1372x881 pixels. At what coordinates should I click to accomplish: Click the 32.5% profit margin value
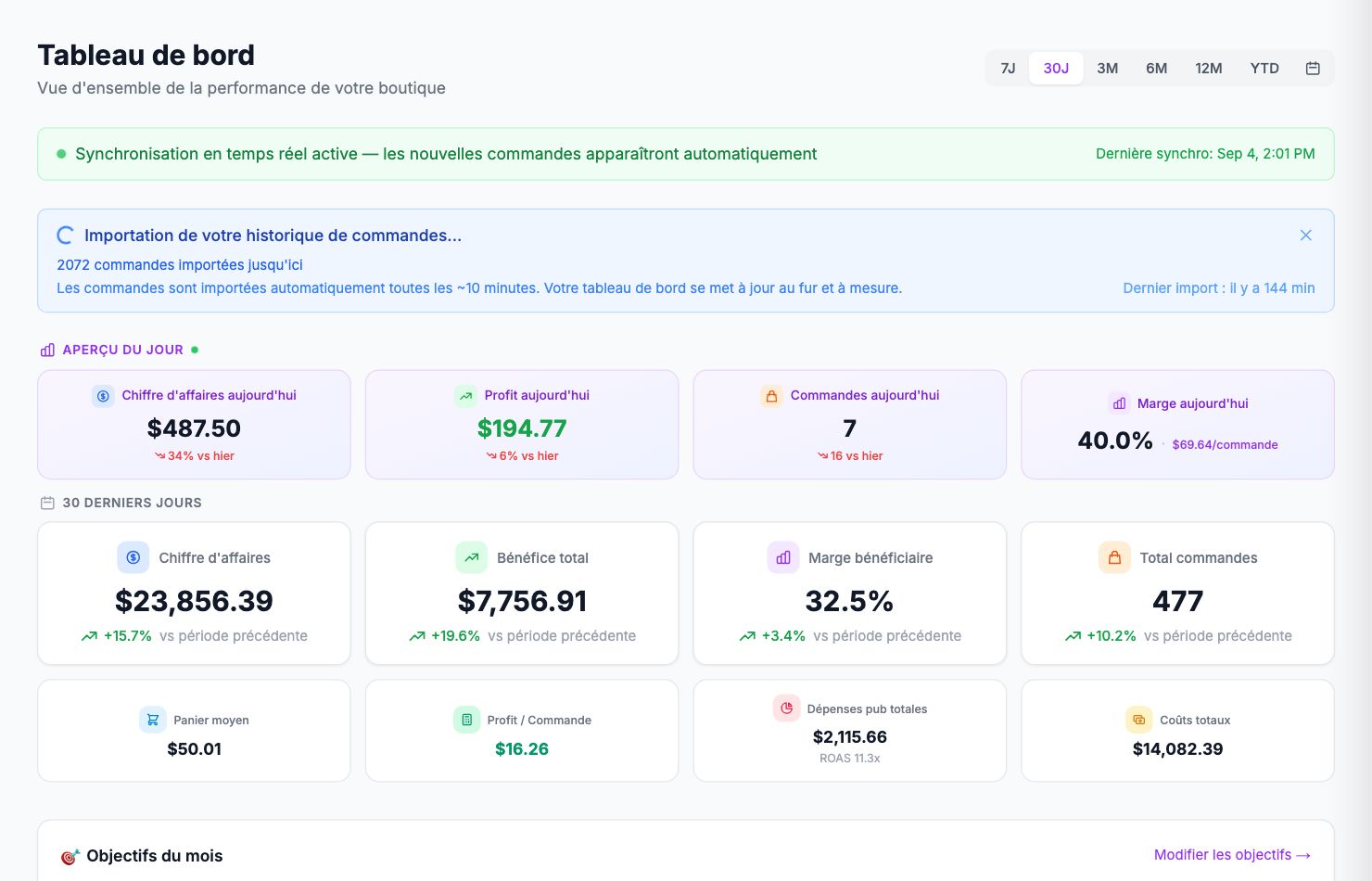(849, 601)
